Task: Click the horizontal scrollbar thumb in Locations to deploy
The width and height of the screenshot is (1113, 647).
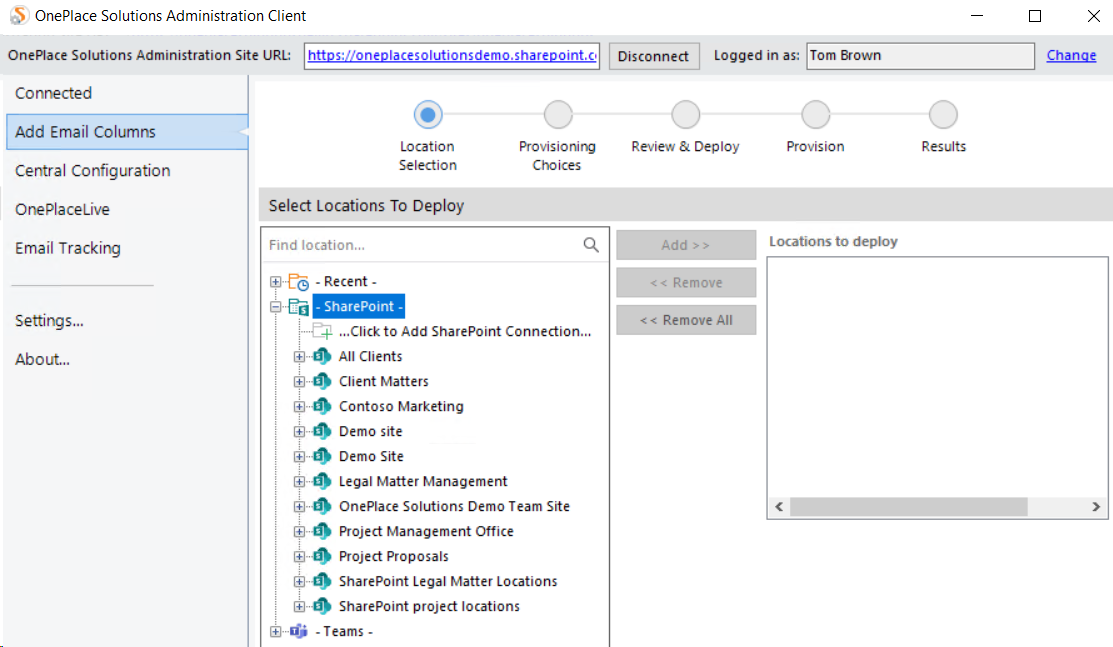Action: 909,506
